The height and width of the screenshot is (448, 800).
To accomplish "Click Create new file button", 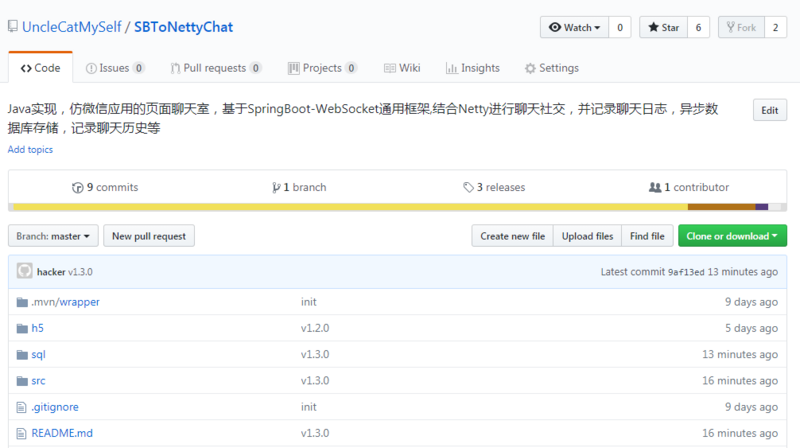I will pyautogui.click(x=512, y=236).
